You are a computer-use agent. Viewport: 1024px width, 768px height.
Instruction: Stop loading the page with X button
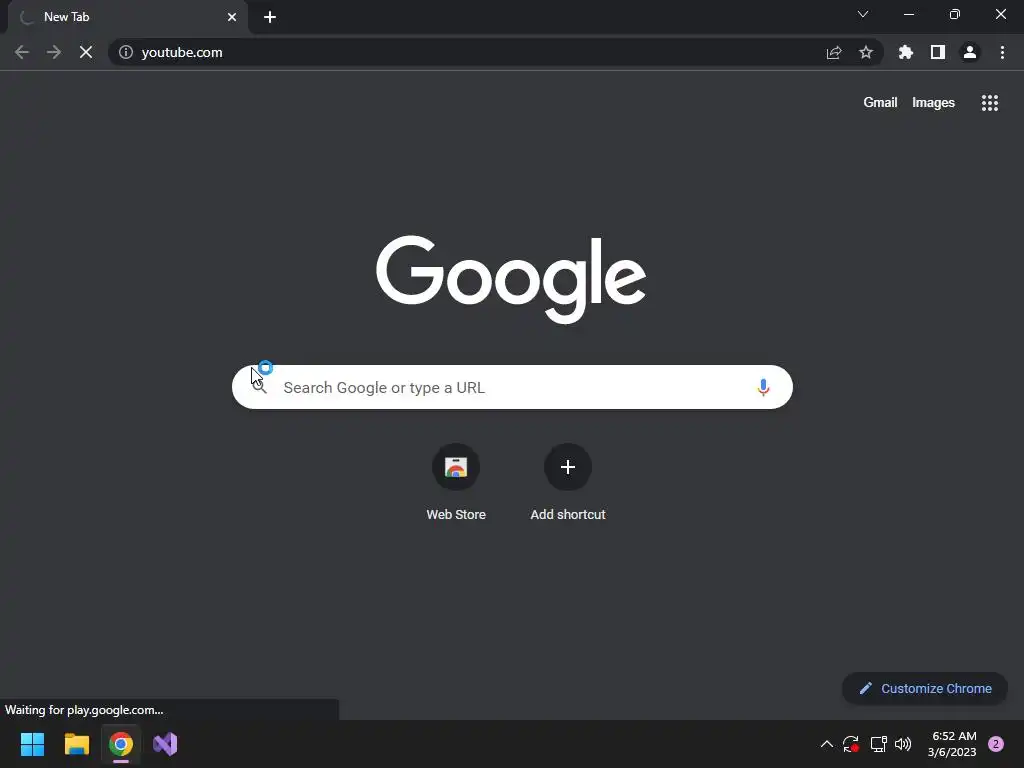(x=86, y=52)
